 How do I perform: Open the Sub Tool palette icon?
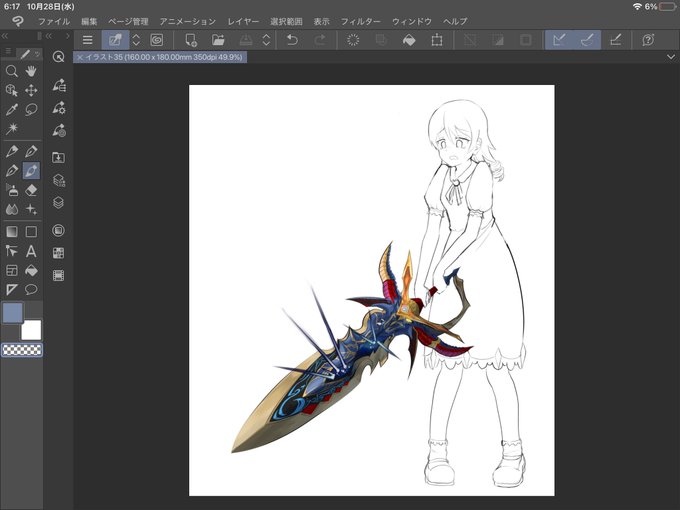pyautogui.click(x=59, y=85)
